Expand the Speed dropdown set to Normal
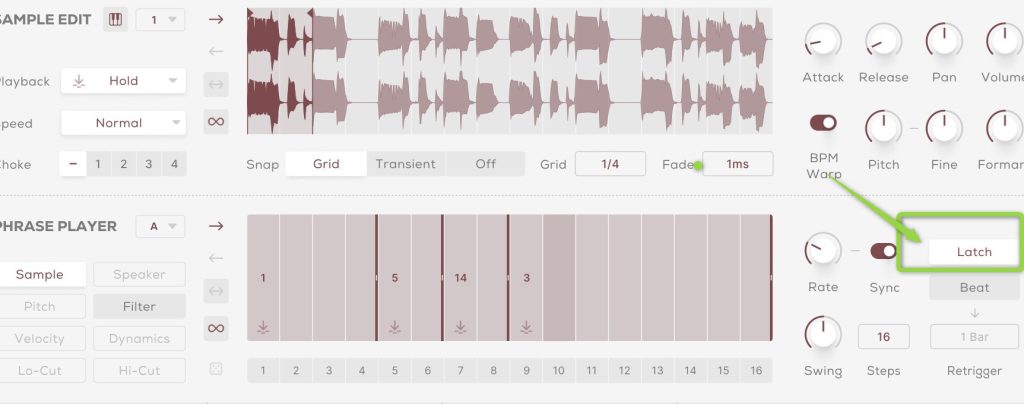This screenshot has height=404, width=1024. [123, 123]
